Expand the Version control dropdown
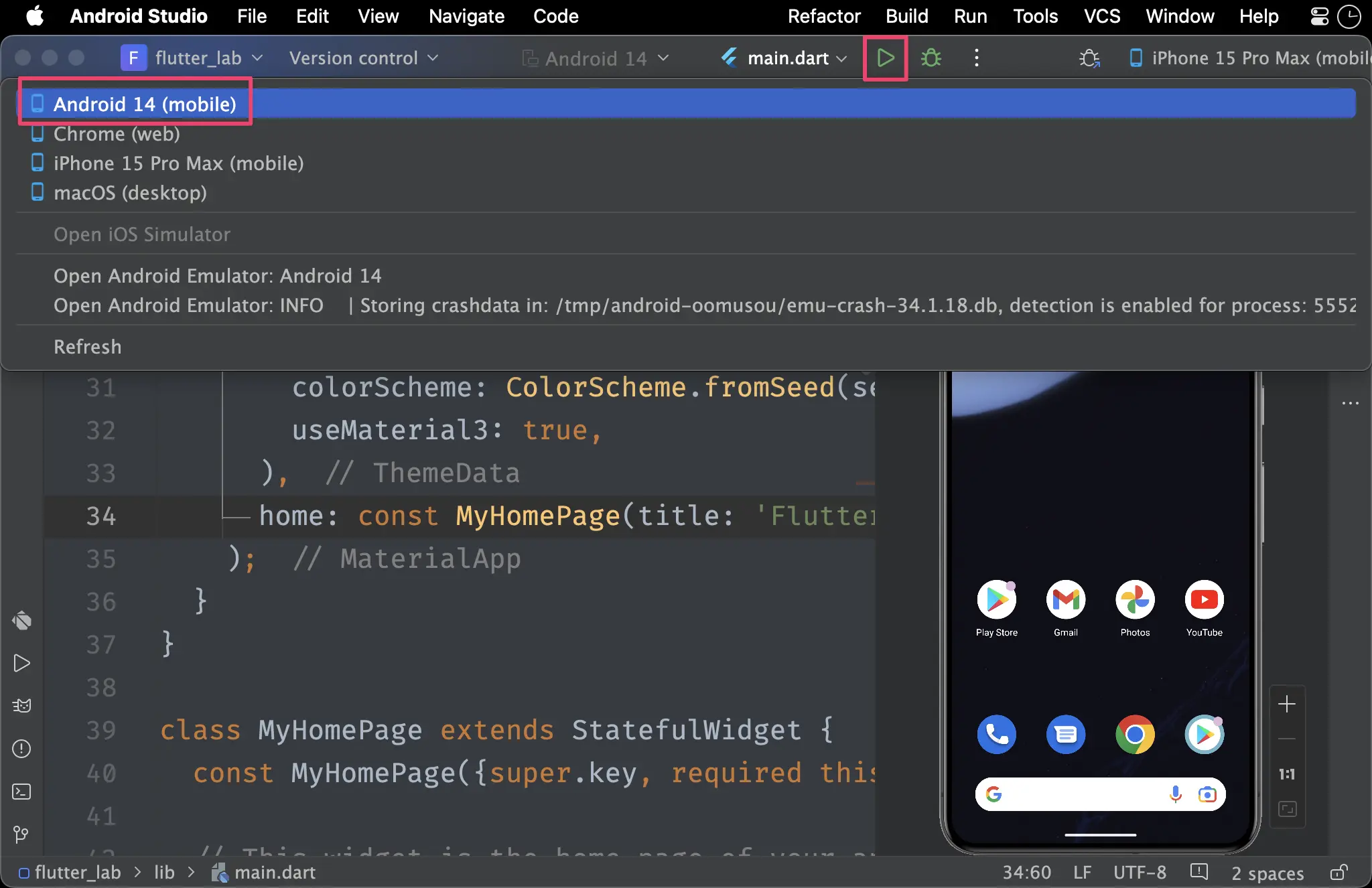Viewport: 1372px width, 888px height. (x=364, y=58)
